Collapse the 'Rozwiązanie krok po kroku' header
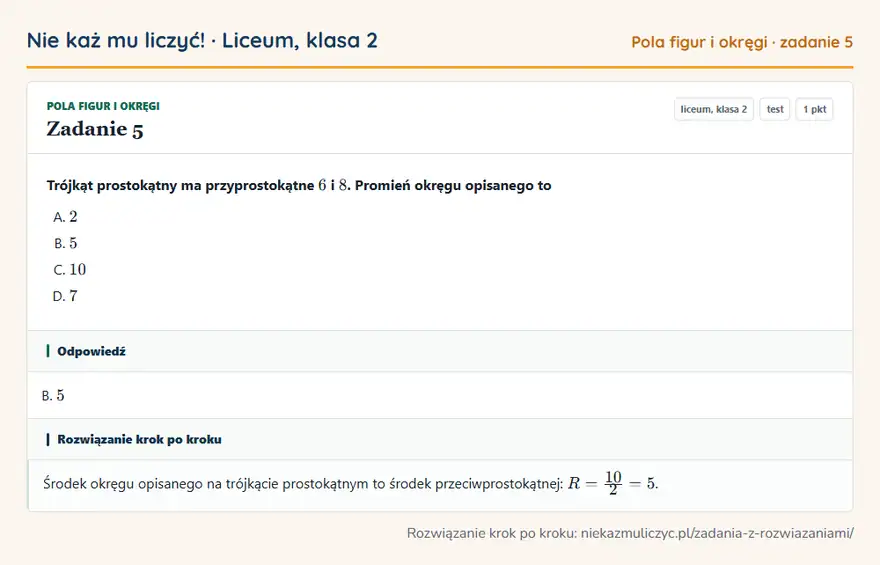 pyautogui.click(x=440, y=439)
